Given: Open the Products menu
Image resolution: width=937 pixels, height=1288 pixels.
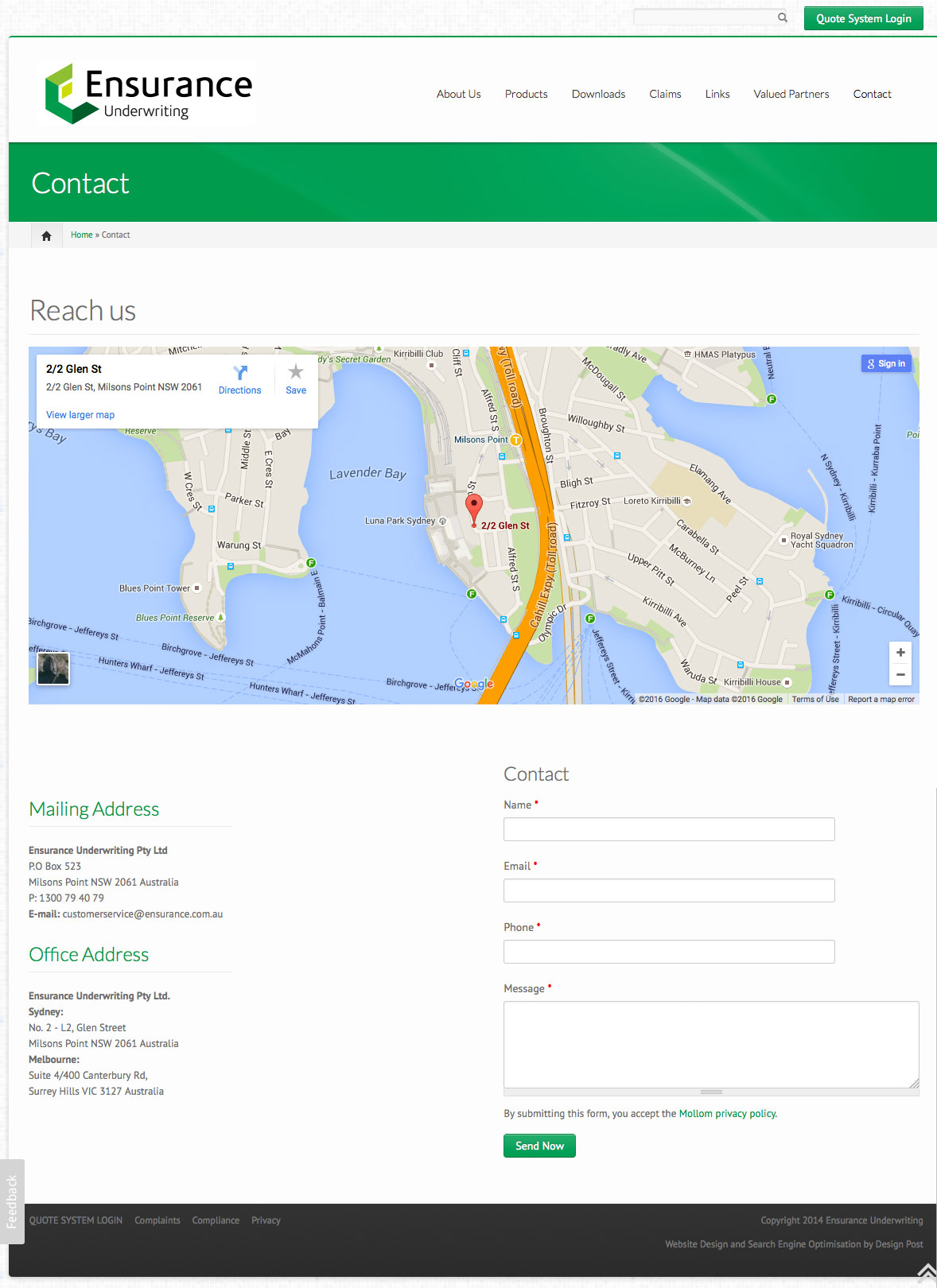Looking at the screenshot, I should [527, 94].
